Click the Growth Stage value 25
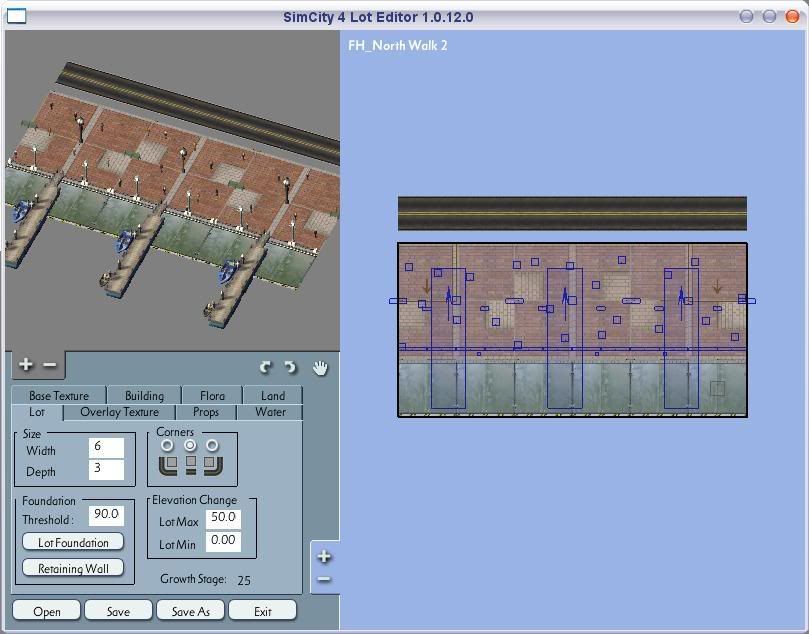This screenshot has height=634, width=809. [244, 580]
